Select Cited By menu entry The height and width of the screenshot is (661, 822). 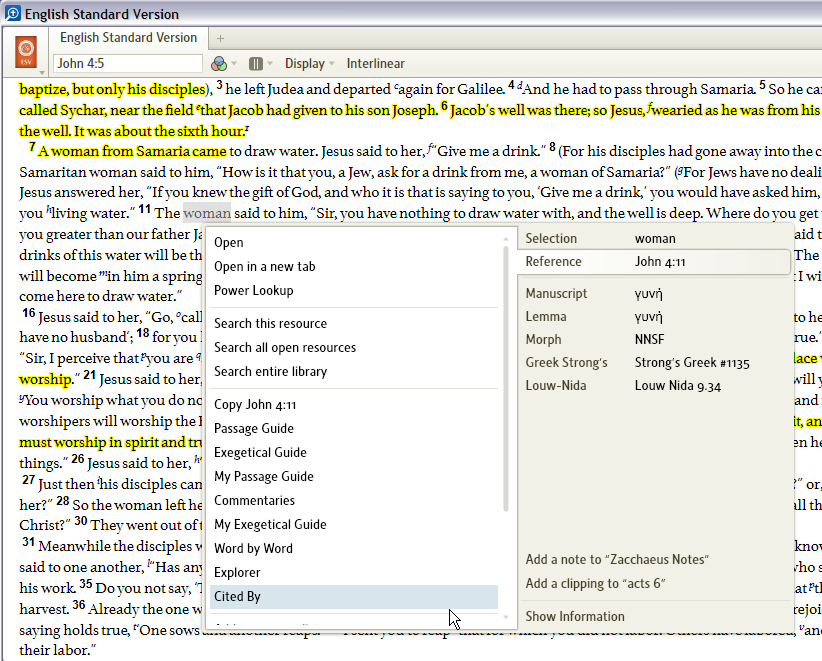[x=354, y=597]
